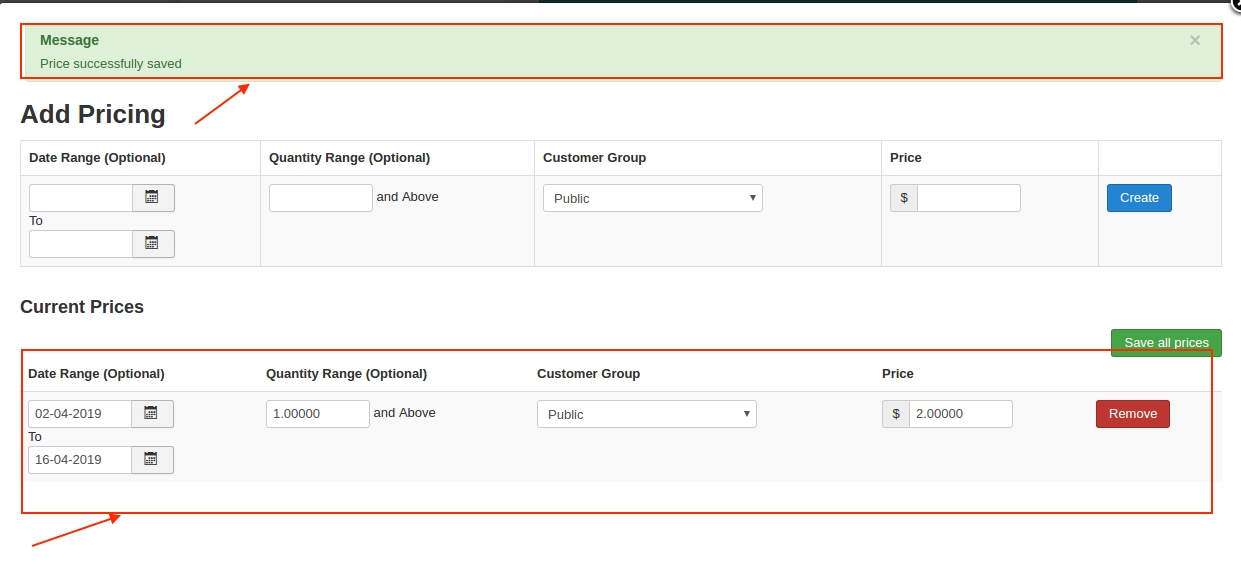Image resolution: width=1241 pixels, height=564 pixels.
Task: Select the 16-04-2019 date field
Action: [80, 460]
